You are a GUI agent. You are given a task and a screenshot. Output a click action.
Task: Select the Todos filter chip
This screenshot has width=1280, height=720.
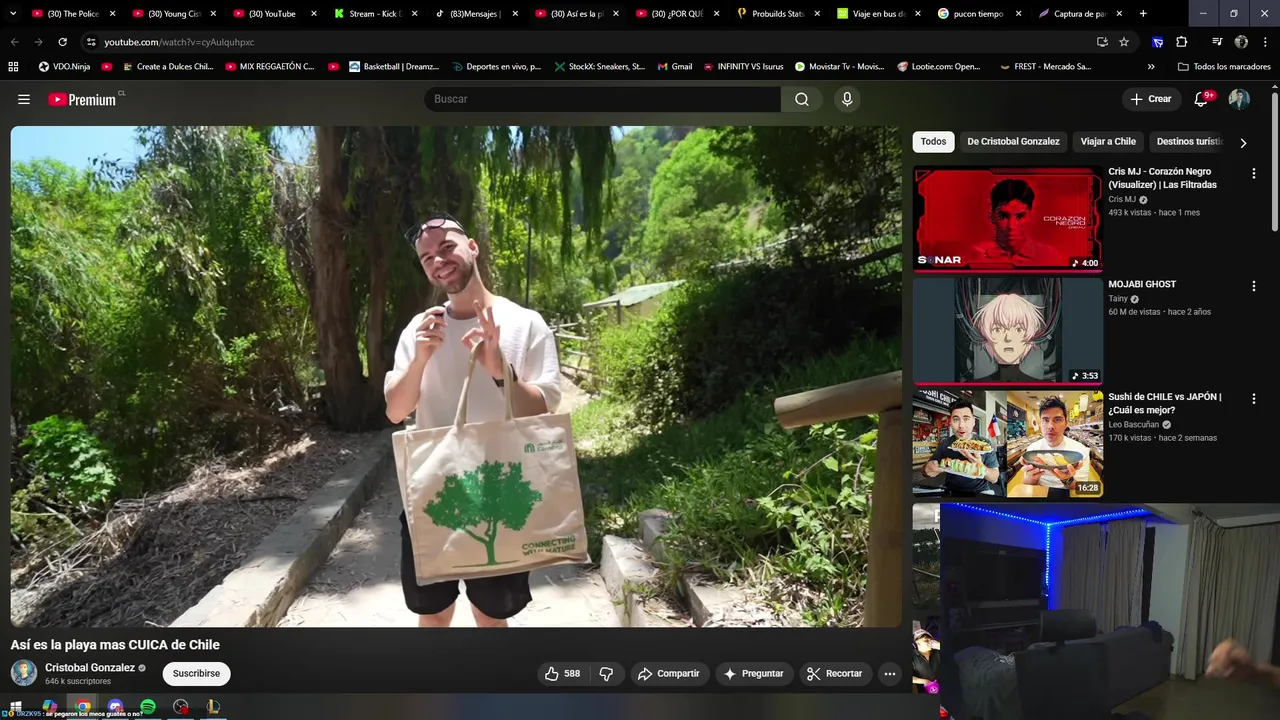click(933, 142)
